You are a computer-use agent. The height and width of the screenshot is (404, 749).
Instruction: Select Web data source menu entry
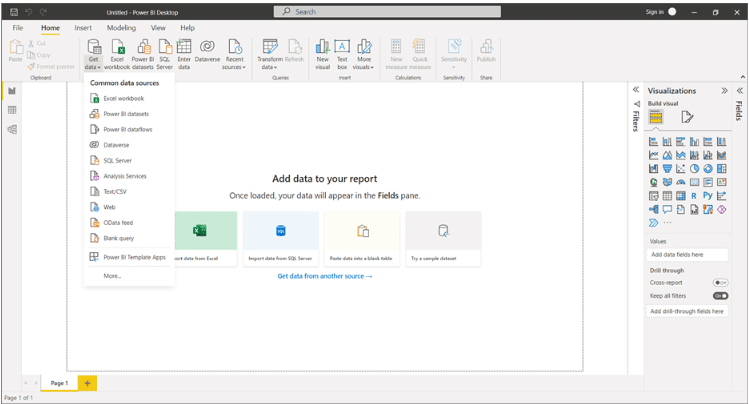pyautogui.click(x=128, y=207)
